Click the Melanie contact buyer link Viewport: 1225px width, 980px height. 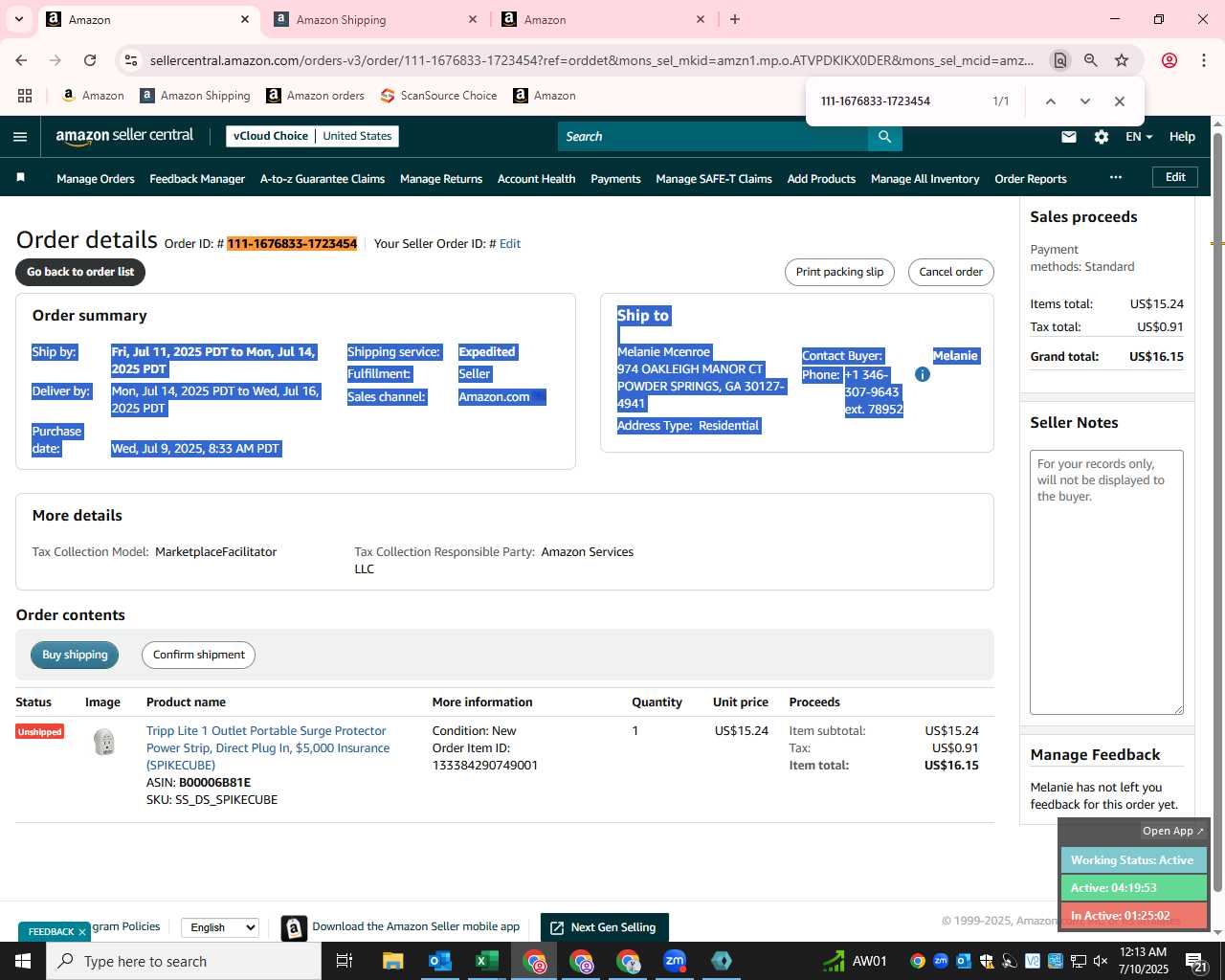[x=955, y=356]
